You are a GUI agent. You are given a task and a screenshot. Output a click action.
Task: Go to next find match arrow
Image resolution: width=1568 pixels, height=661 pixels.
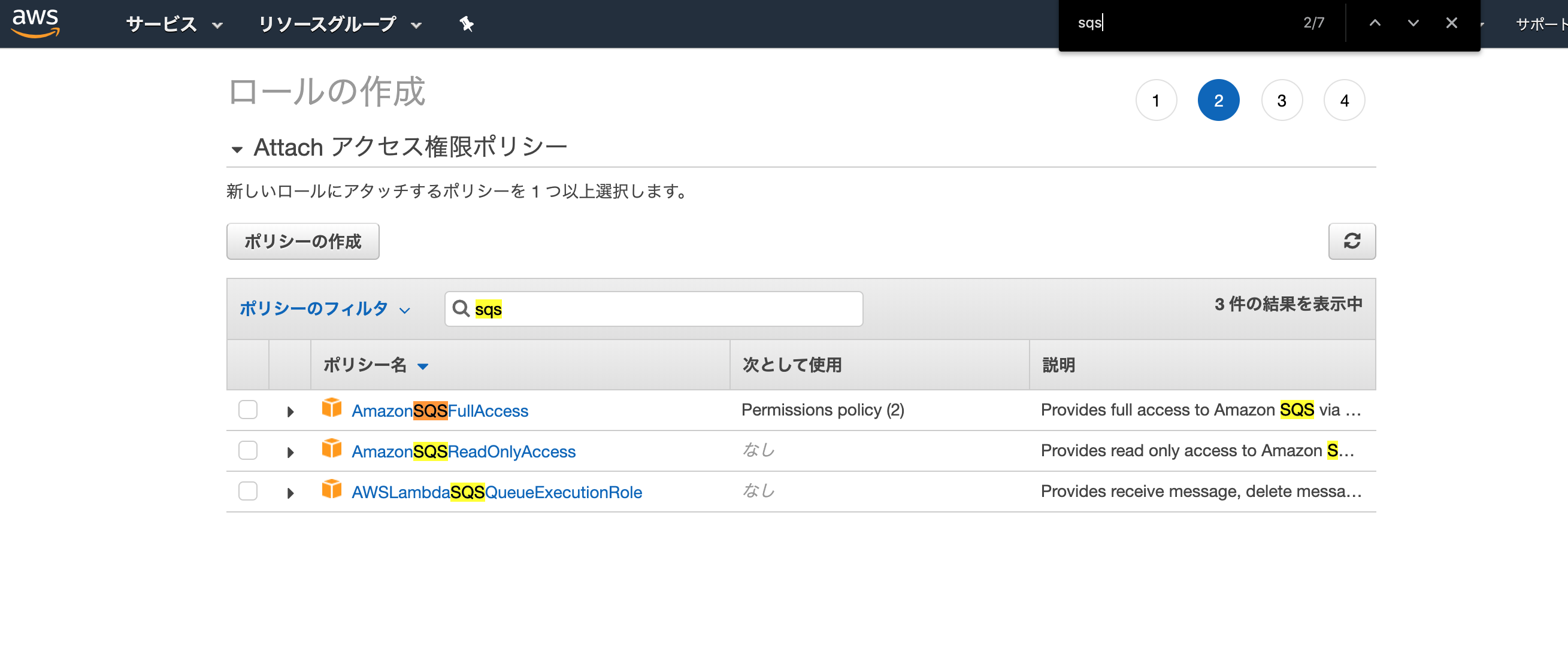[x=1413, y=23]
